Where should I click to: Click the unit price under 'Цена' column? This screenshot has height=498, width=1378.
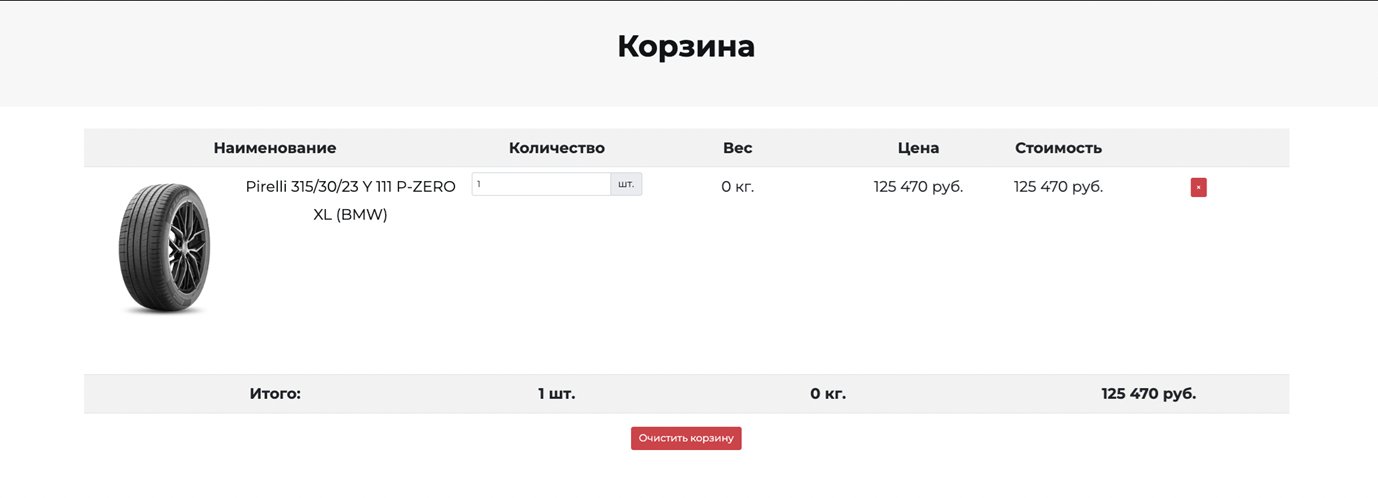tap(918, 187)
